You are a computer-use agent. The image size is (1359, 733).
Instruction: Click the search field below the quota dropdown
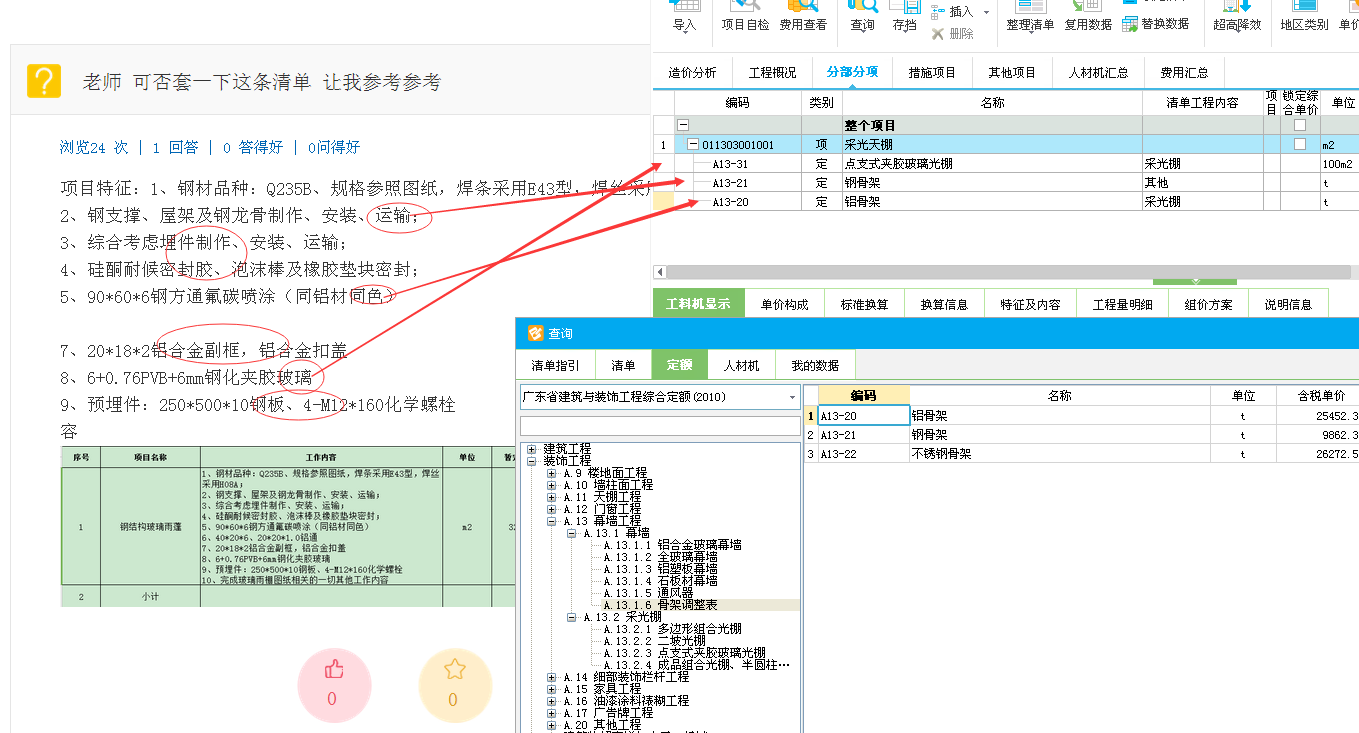(660, 426)
